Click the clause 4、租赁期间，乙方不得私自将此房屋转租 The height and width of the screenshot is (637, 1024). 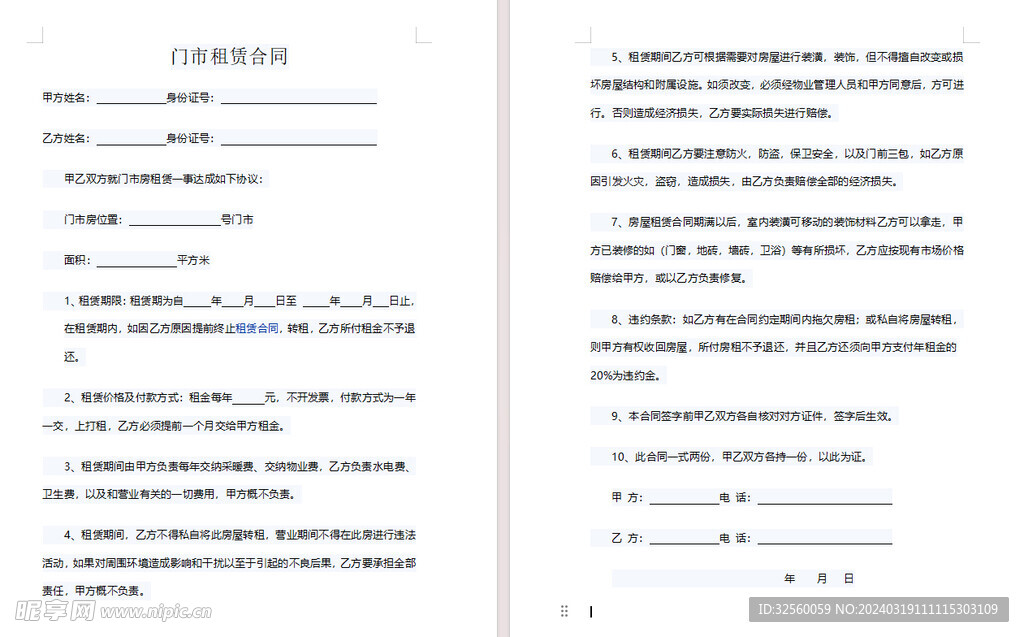[x=240, y=534]
